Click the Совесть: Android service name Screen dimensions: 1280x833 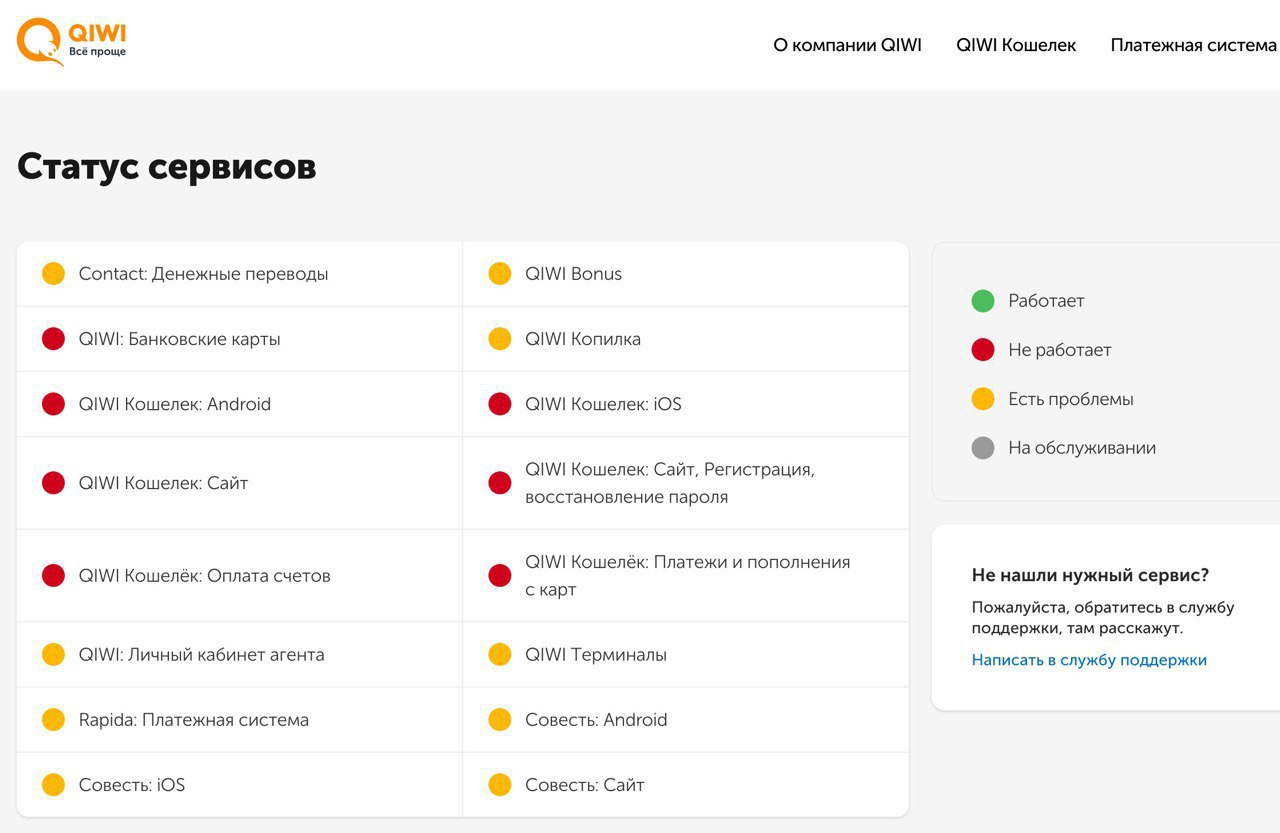point(596,720)
